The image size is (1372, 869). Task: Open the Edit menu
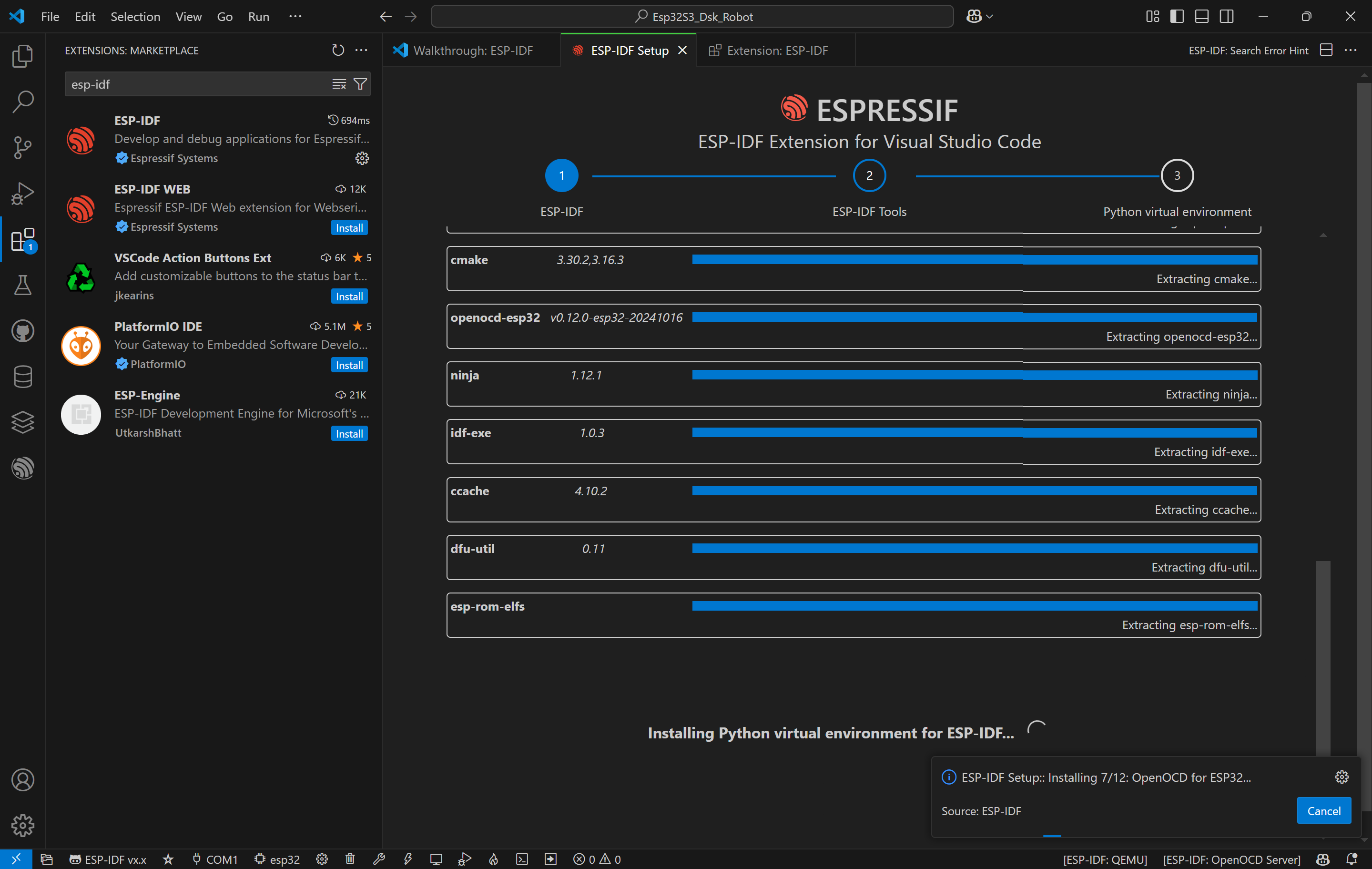[x=85, y=17]
